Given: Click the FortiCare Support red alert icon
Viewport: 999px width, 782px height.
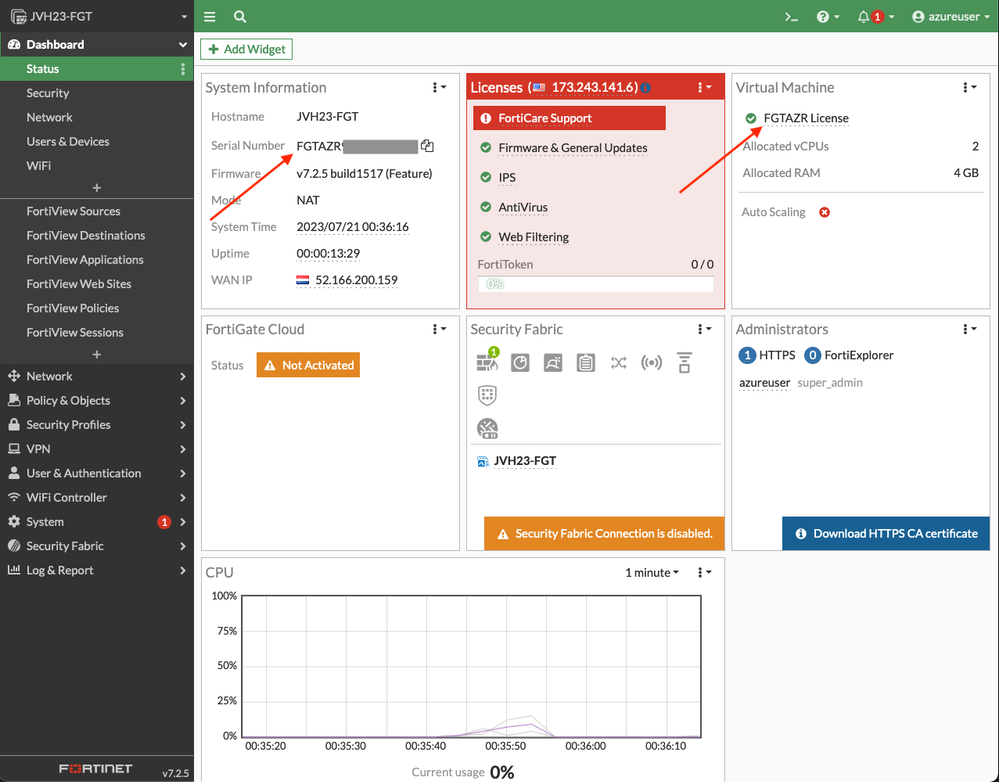Looking at the screenshot, I should point(485,118).
